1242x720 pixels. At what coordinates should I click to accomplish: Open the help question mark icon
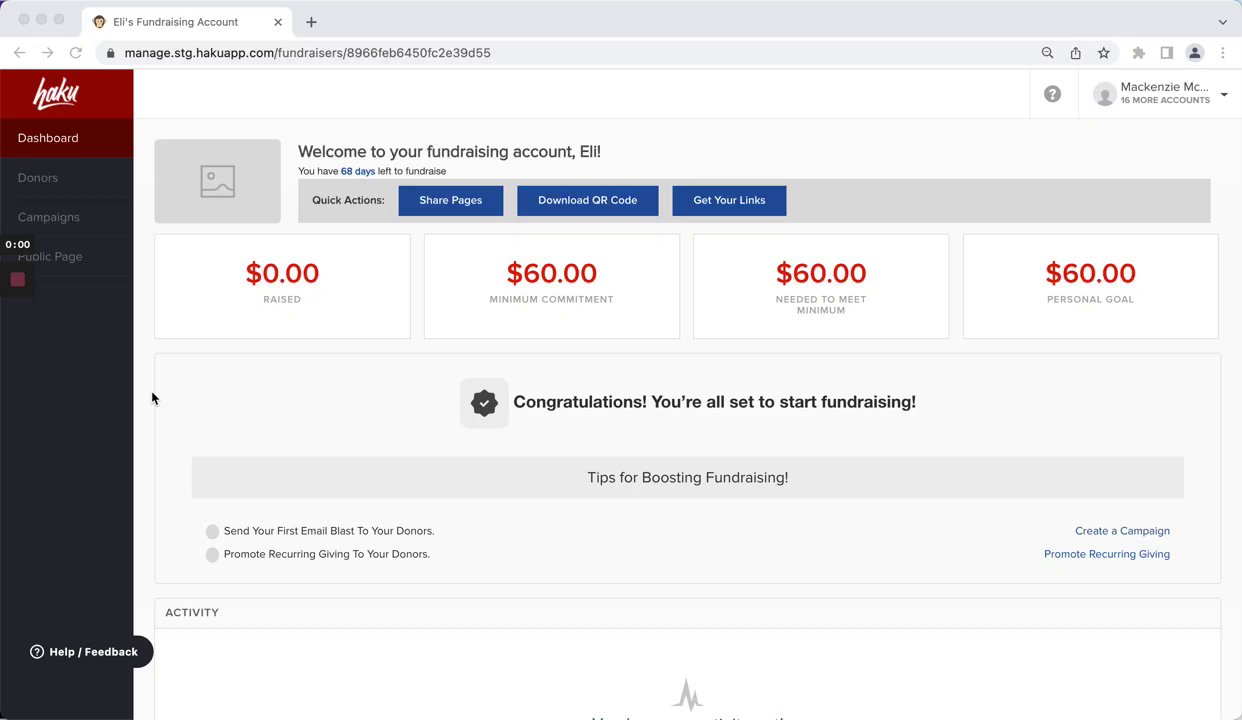coord(1052,94)
